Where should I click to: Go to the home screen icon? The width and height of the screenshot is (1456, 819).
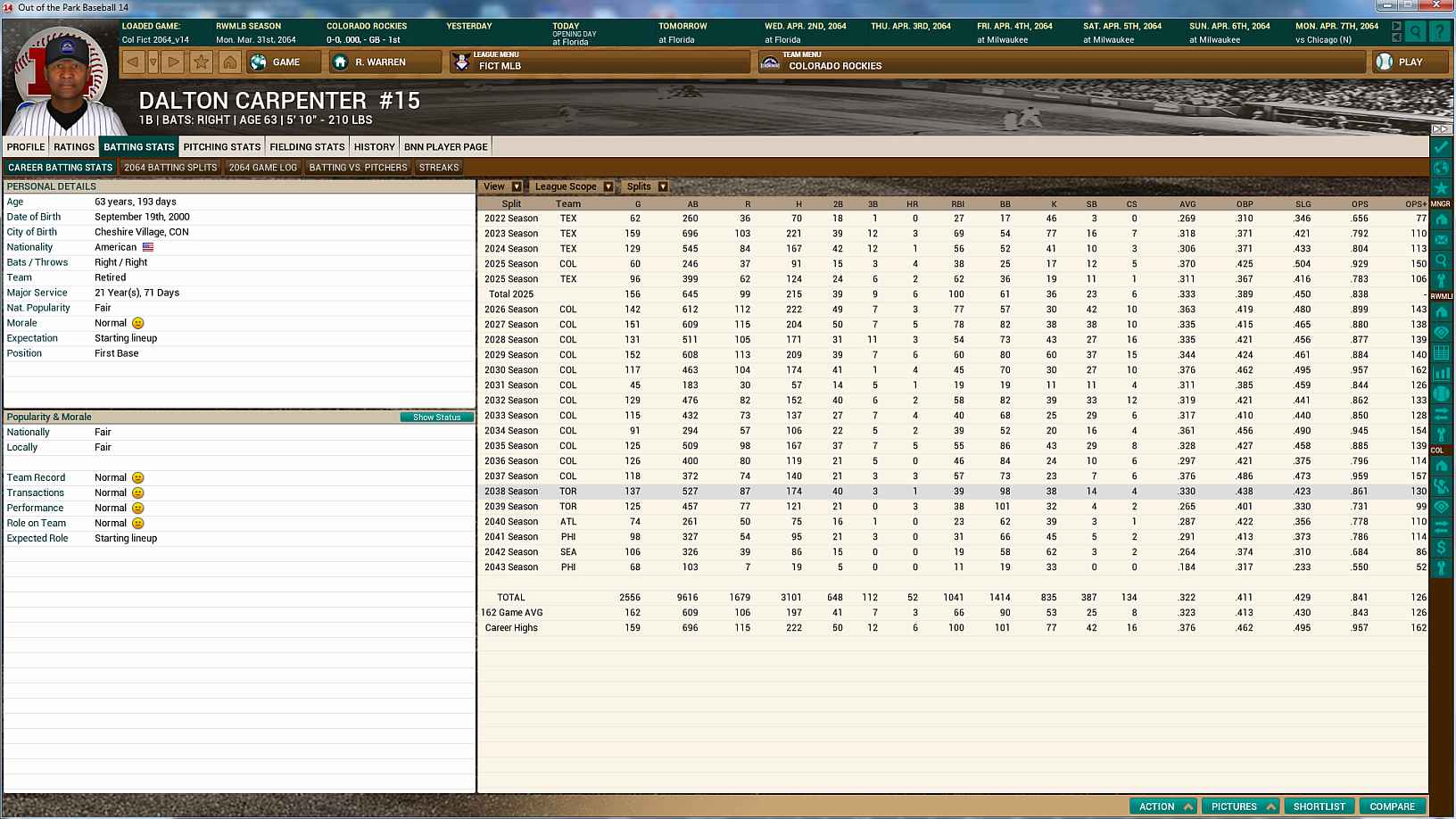229,62
